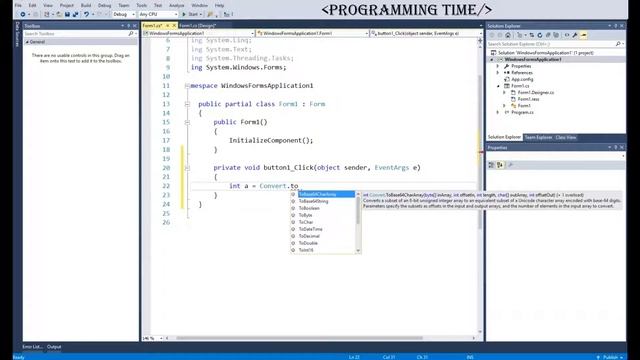Open the Output tab at bottom

coord(54,347)
